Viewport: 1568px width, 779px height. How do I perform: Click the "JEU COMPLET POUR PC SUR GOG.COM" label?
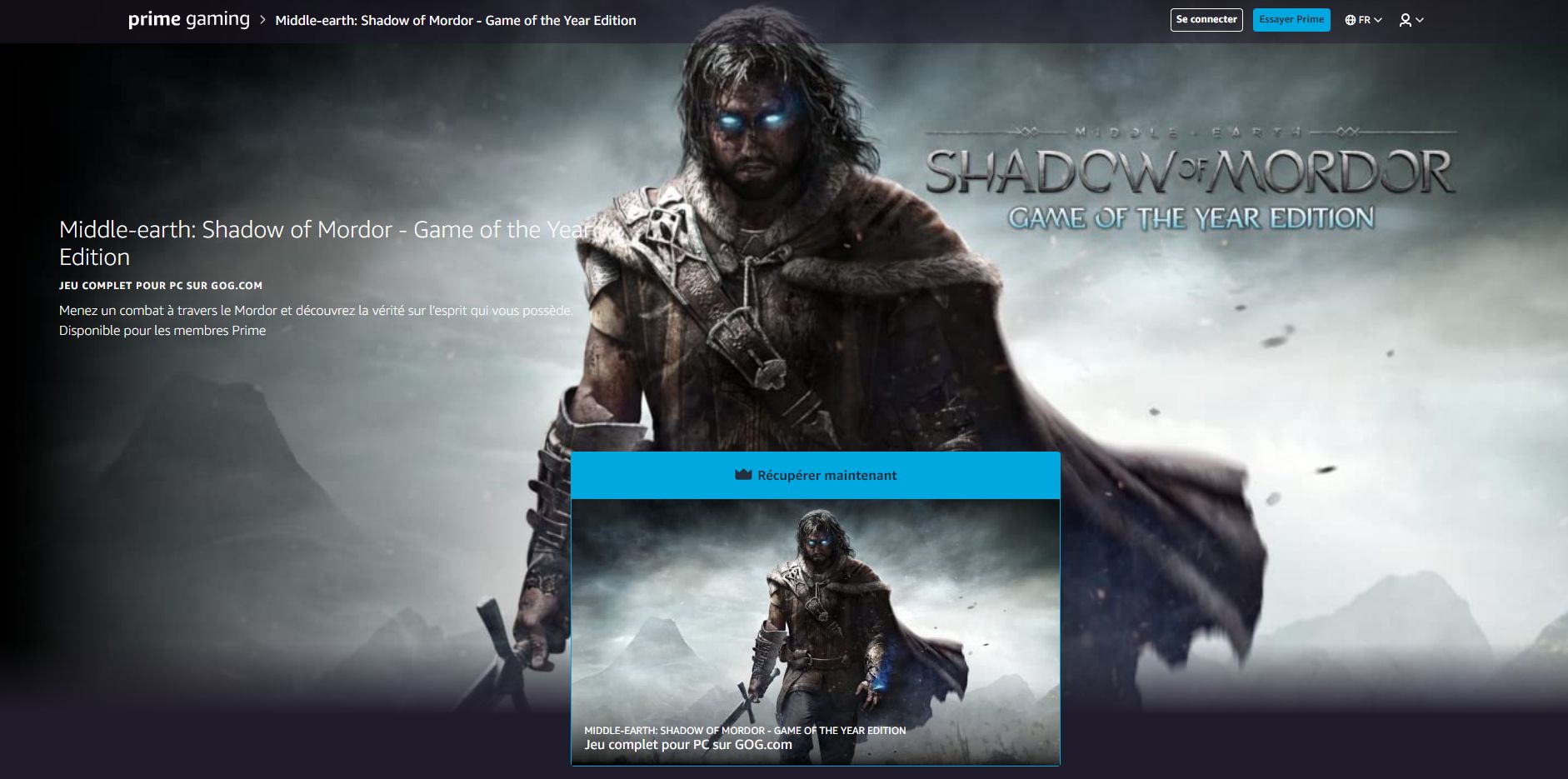coord(161,286)
